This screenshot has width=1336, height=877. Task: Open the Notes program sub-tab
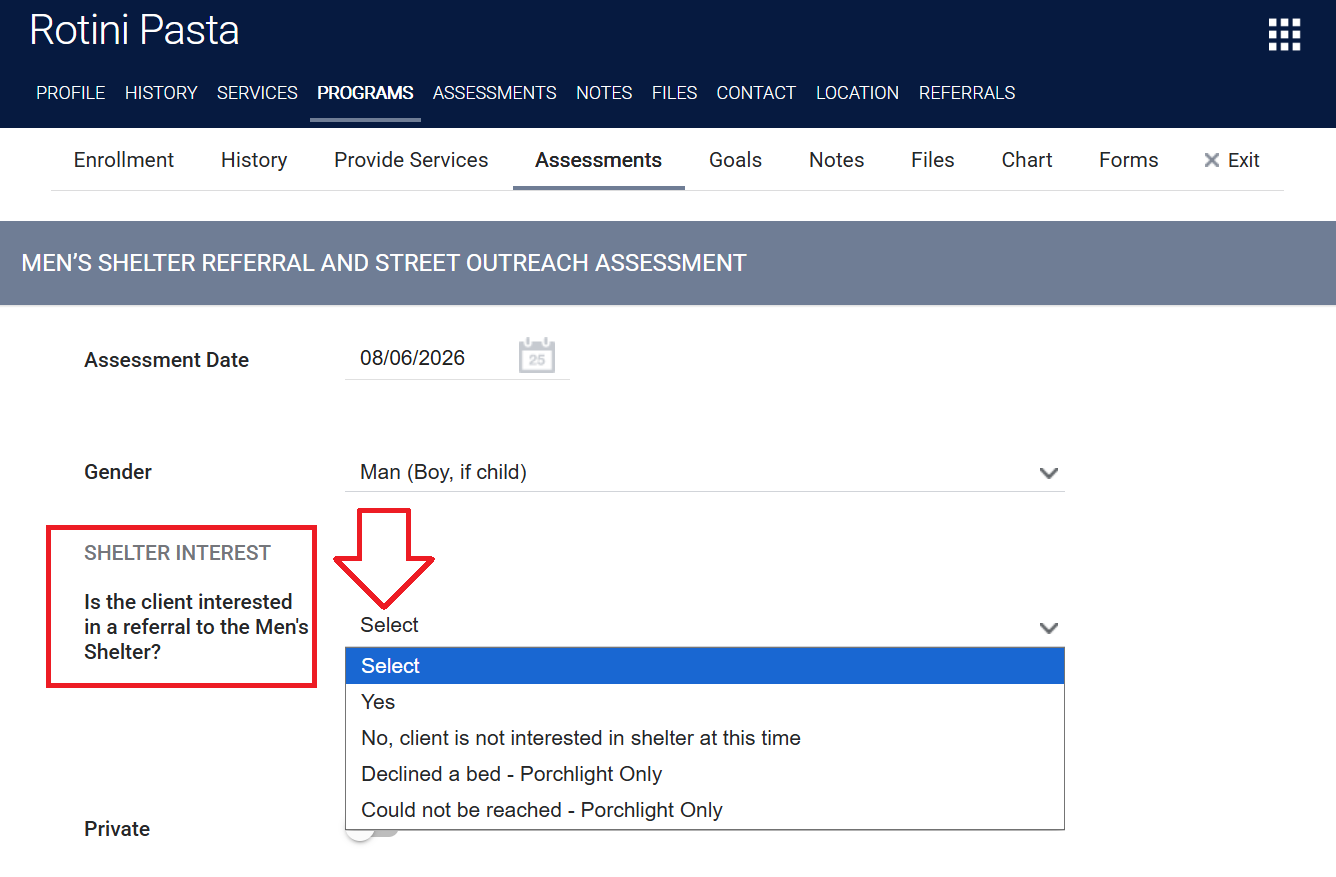[837, 160]
